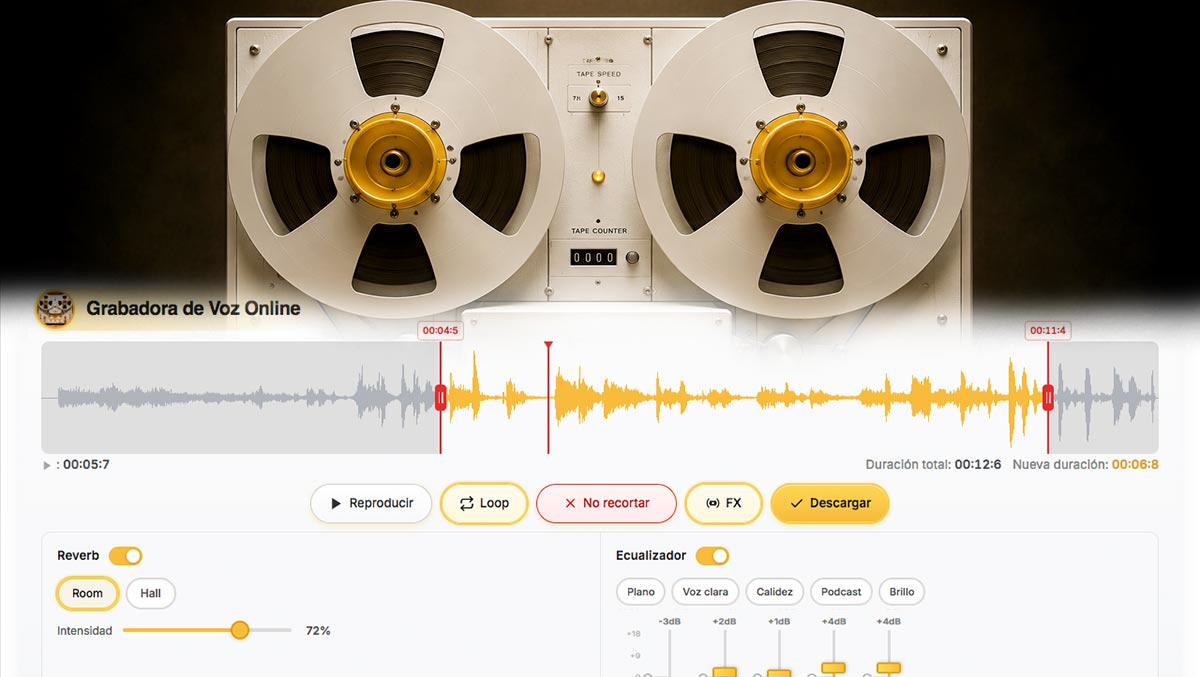This screenshot has height=677, width=1200.
Task: Apply the Calidez equalizer preset
Action: pyautogui.click(x=774, y=592)
